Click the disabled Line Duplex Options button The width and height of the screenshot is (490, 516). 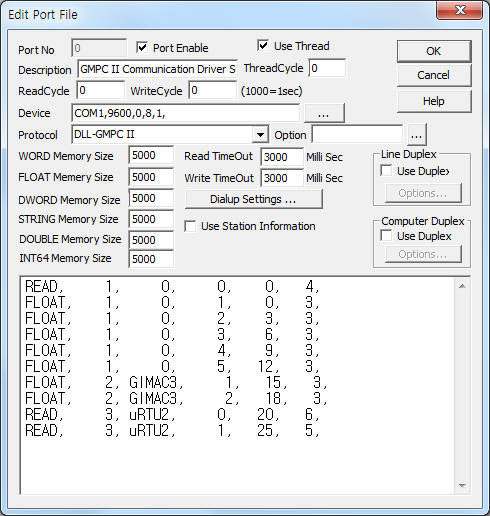point(423,193)
